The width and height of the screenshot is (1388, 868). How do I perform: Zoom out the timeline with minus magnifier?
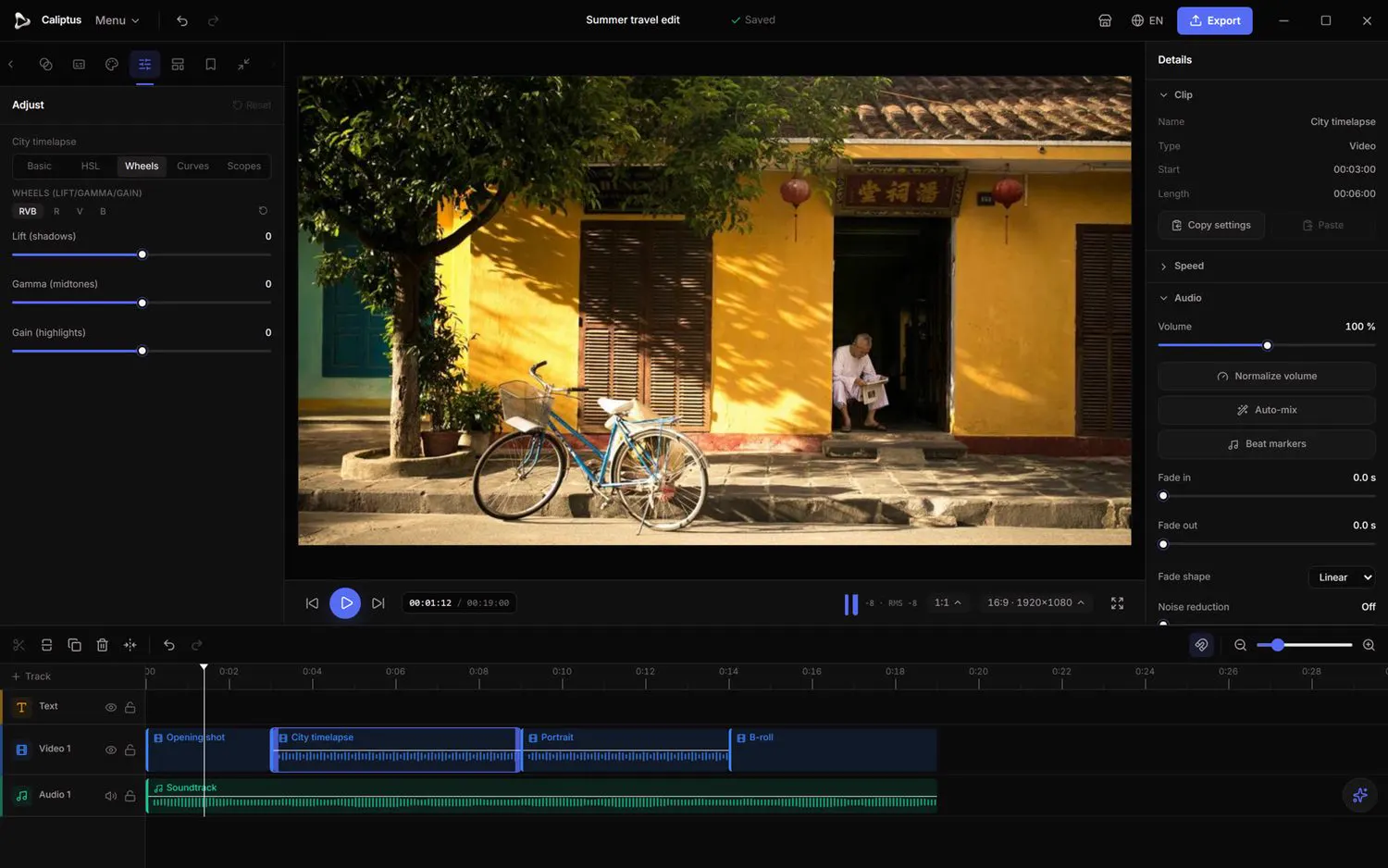tap(1241, 645)
